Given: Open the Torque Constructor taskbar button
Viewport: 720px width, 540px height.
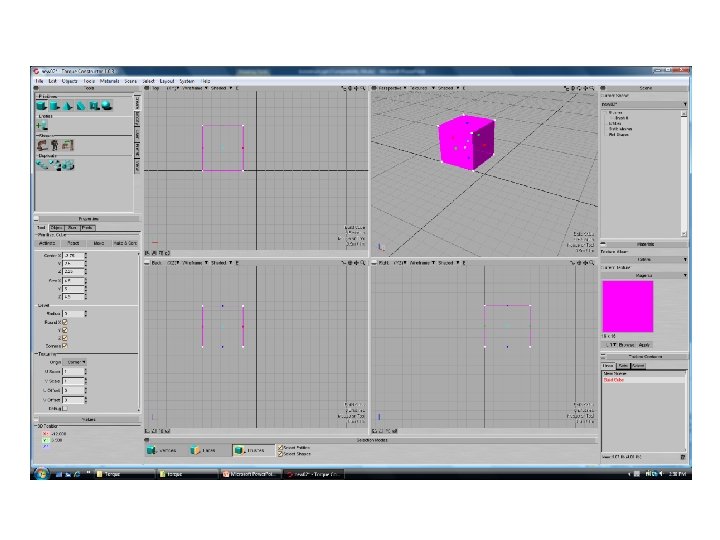Looking at the screenshot, I should click(x=314, y=474).
